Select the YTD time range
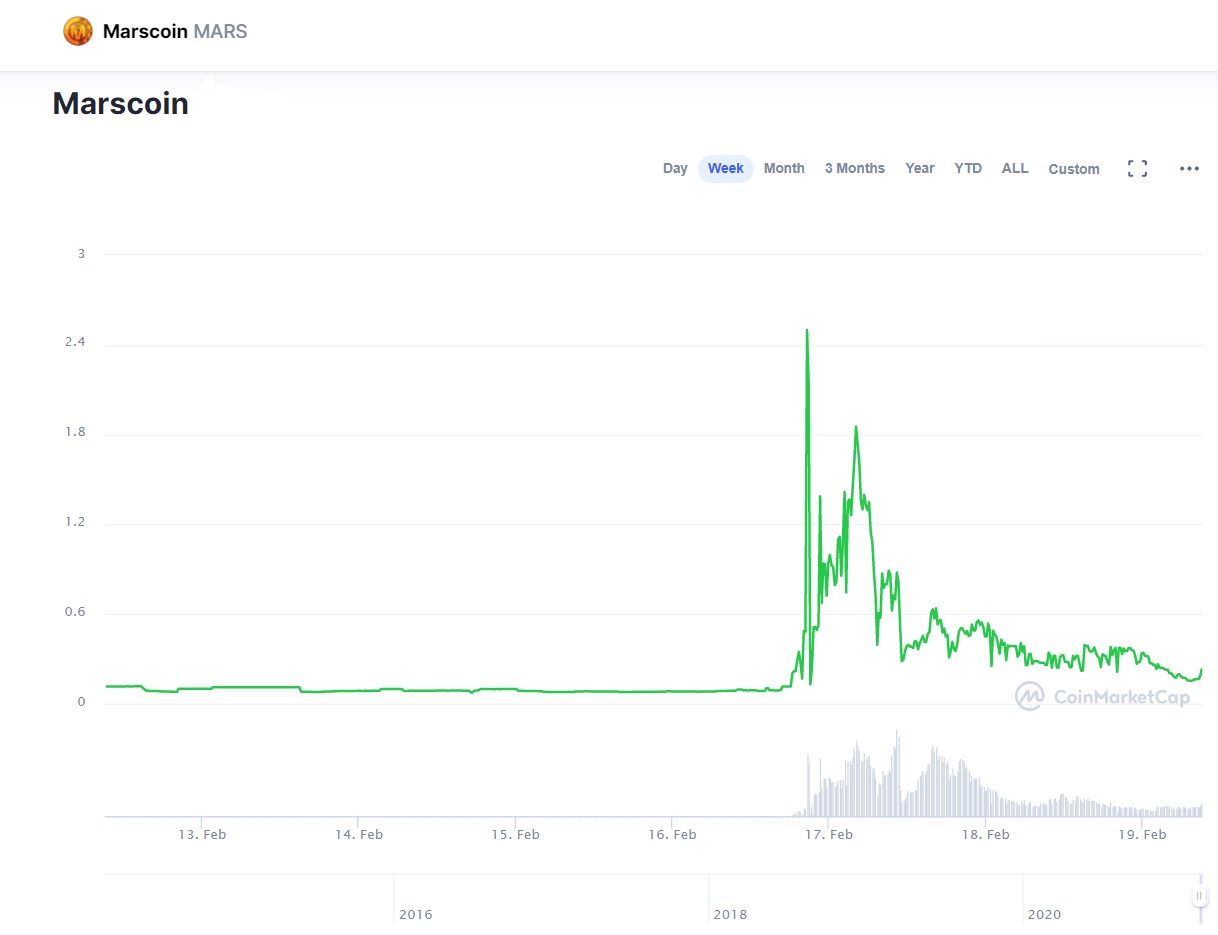Image resolution: width=1218 pixels, height=935 pixels. pos(968,168)
